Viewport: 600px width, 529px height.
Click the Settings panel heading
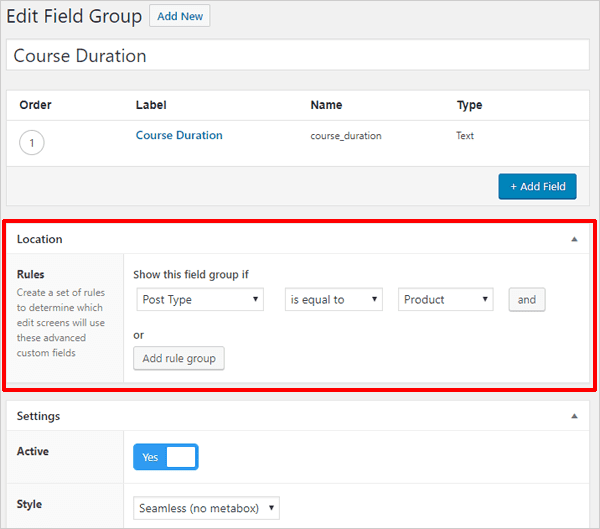click(x=38, y=416)
